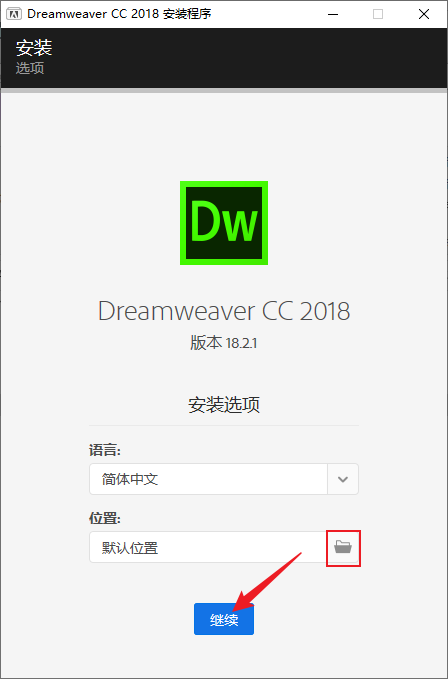Click the 安装 header title

pos(34,47)
